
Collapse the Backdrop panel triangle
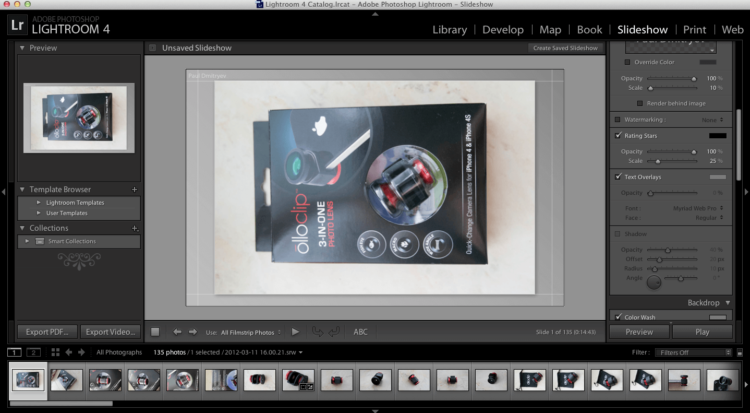[728, 303]
